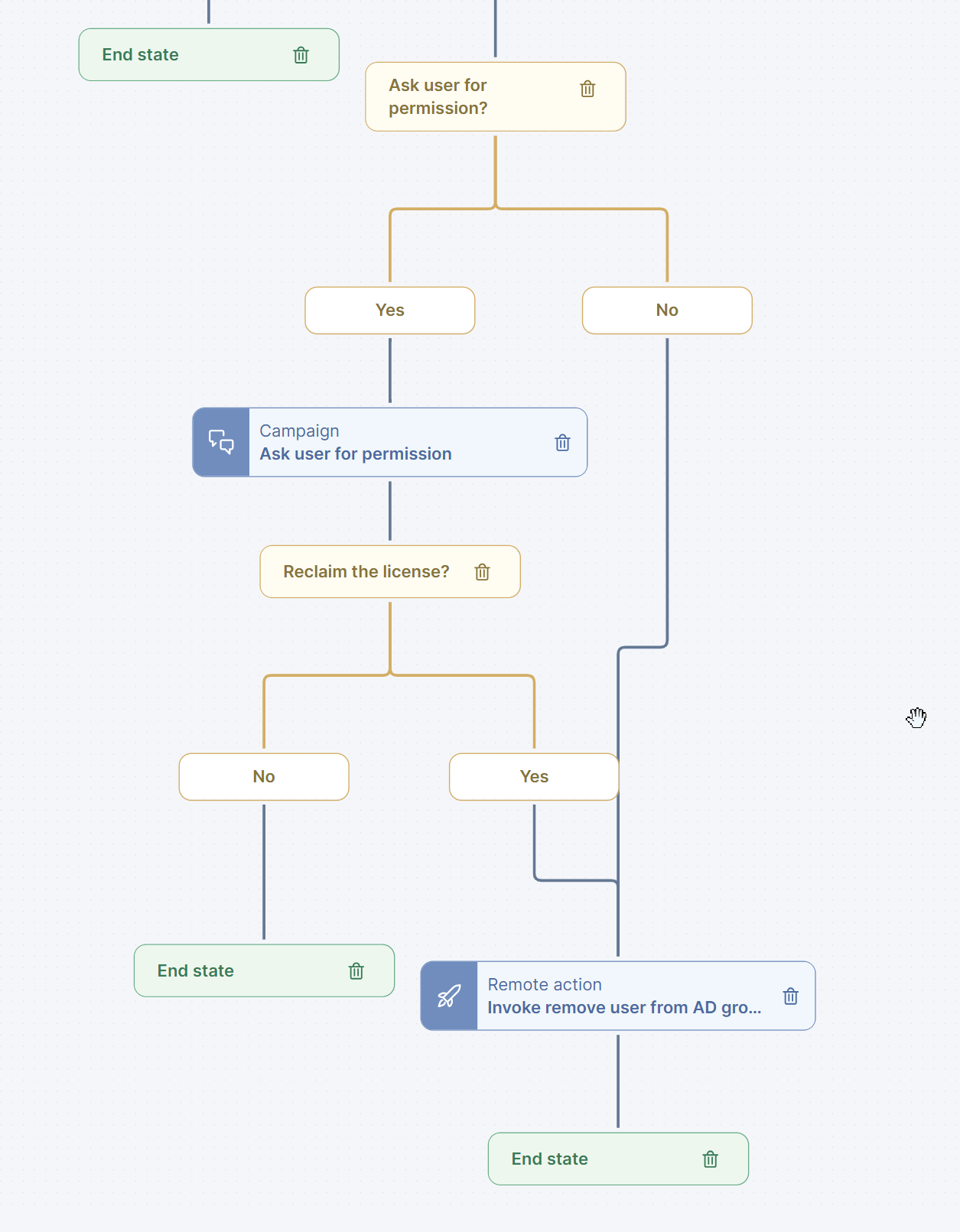Delete the Remote action node

tap(791, 996)
